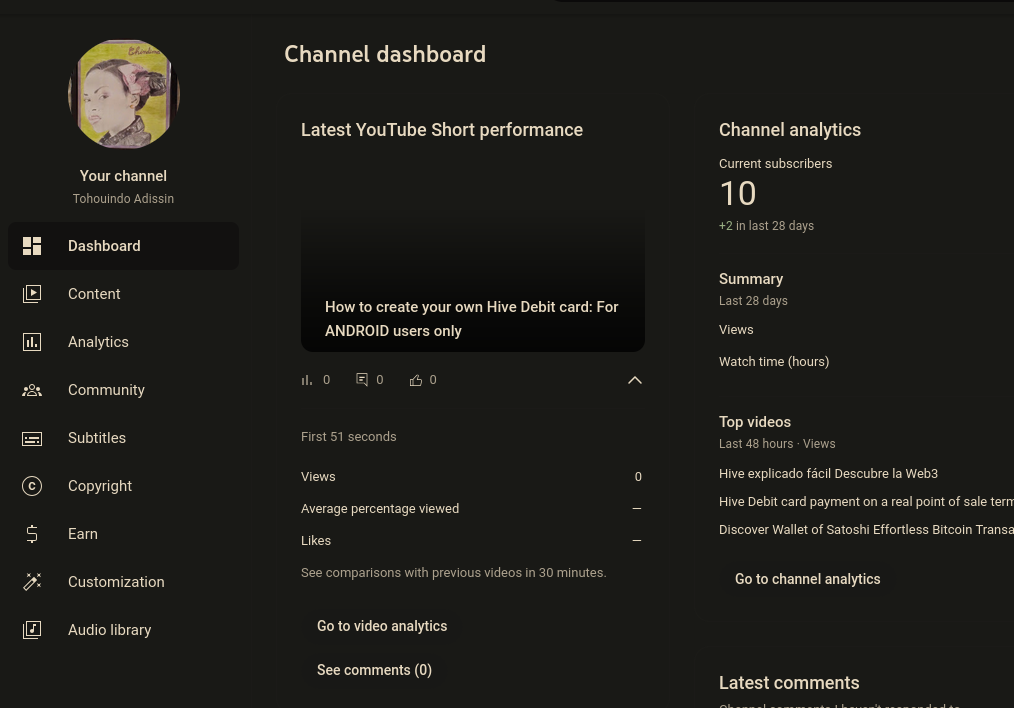
Task: Click the Short title 'How to create your own Hive Debit card'
Action: tap(471, 319)
